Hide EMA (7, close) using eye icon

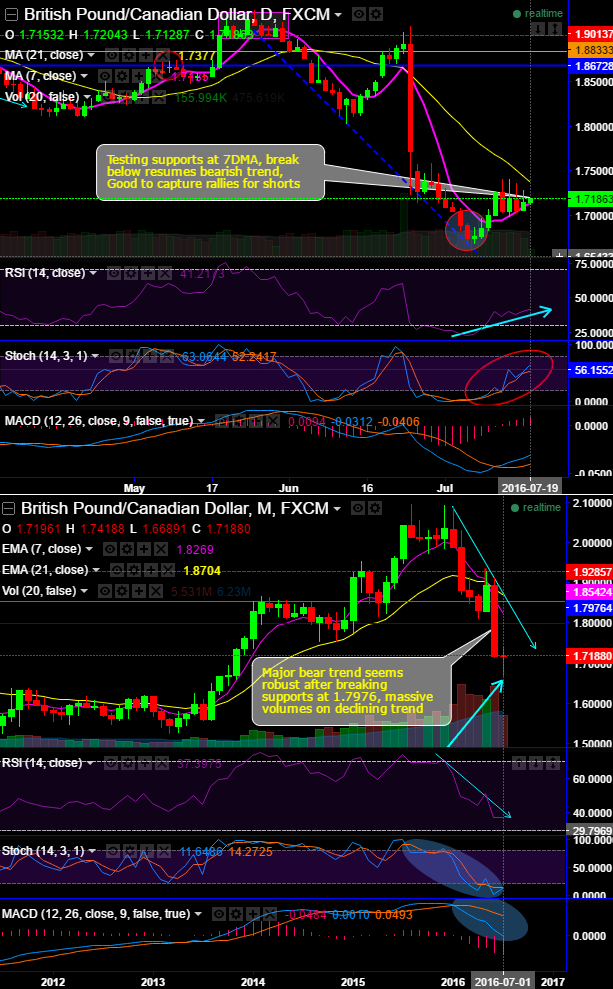pos(110,549)
